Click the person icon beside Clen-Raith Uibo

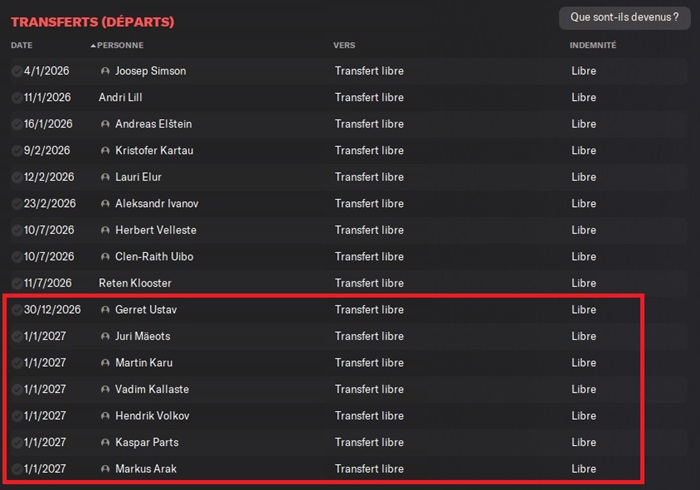105,257
